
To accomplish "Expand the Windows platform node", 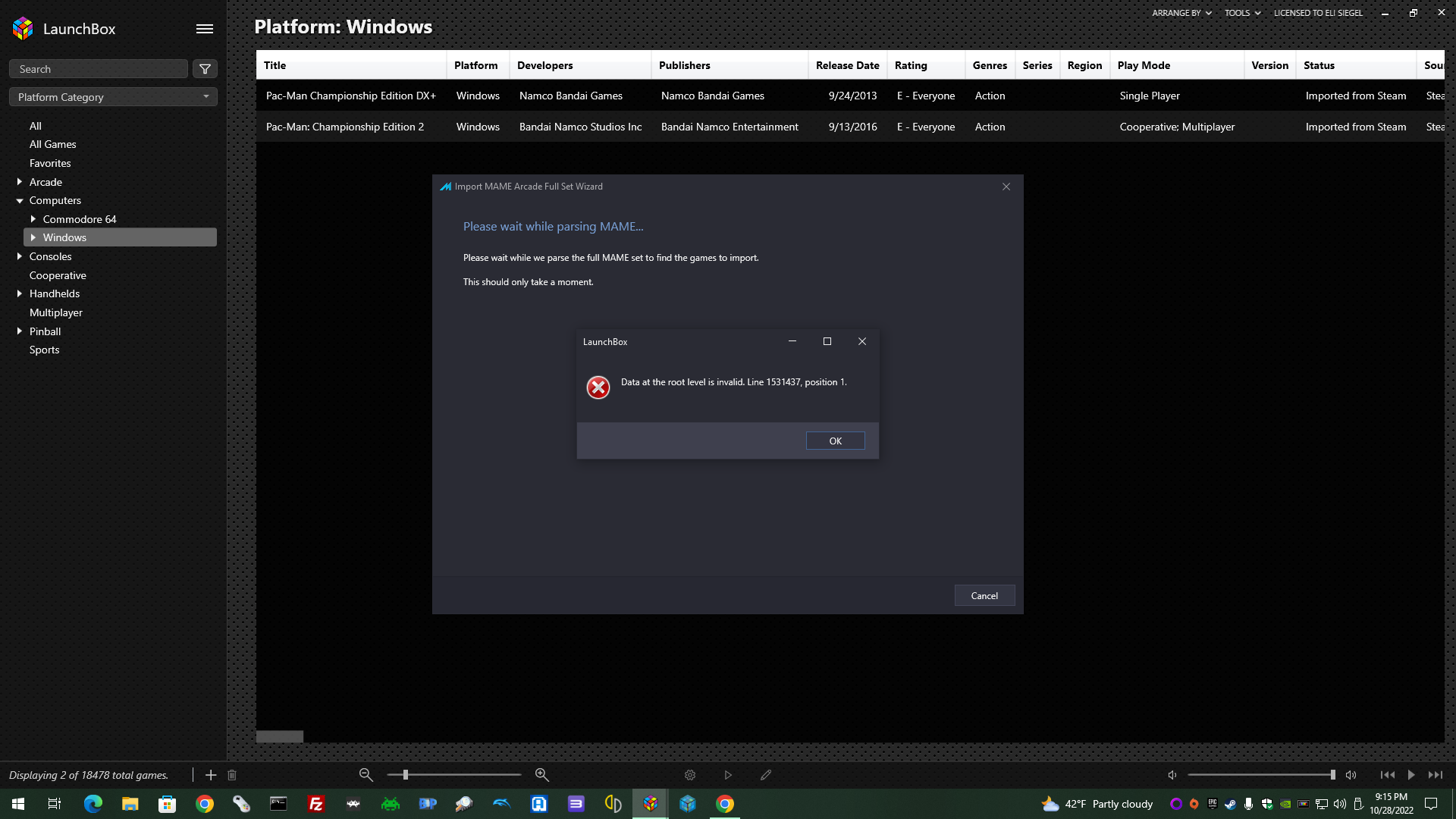I will 33,237.
